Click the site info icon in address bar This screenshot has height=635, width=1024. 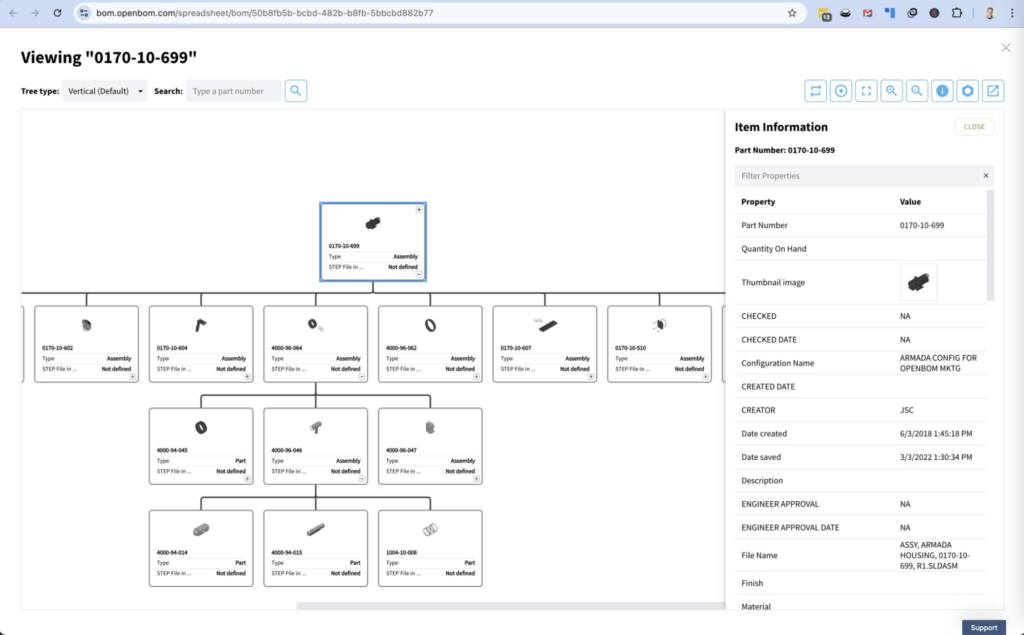coord(84,13)
